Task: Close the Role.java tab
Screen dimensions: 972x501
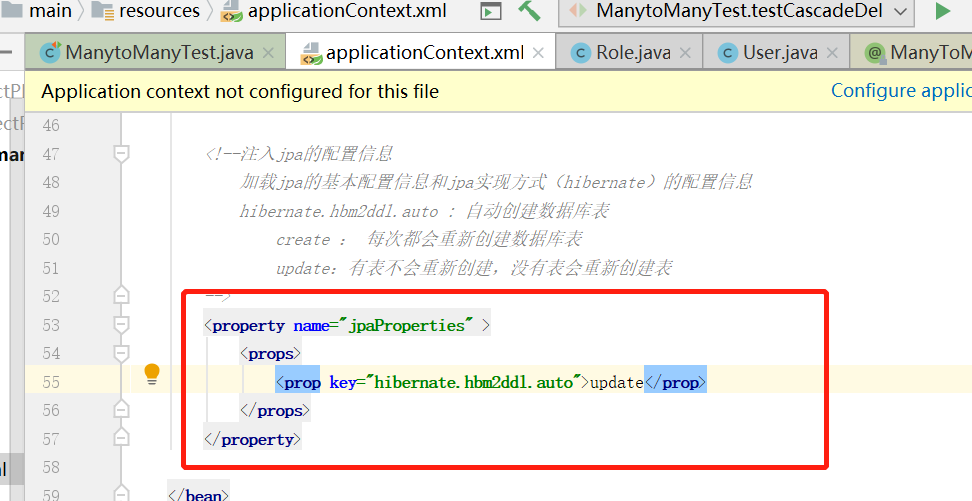Action: (686, 53)
